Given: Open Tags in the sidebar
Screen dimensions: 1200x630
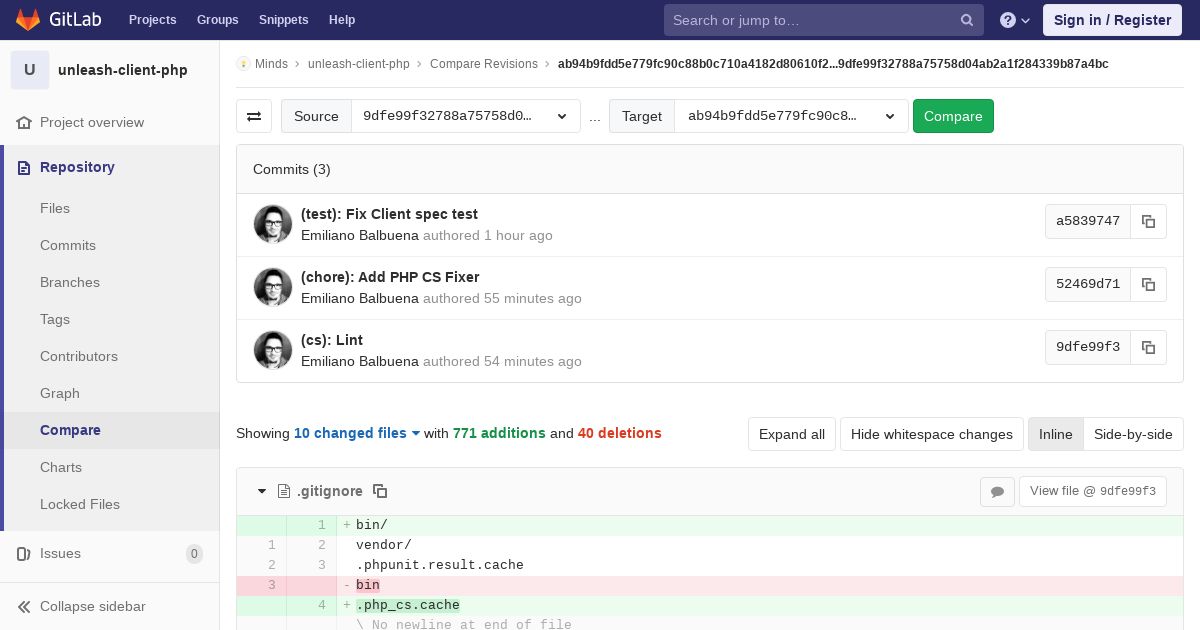Looking at the screenshot, I should [x=55, y=319].
